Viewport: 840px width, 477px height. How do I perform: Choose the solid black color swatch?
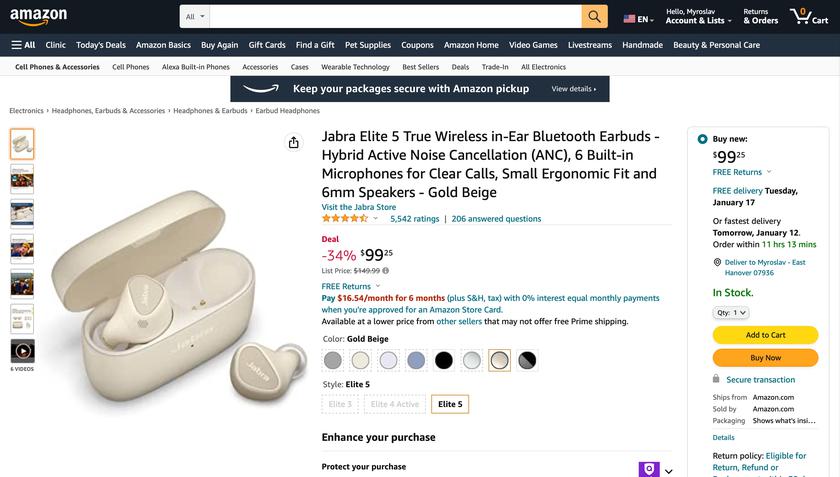coord(444,360)
